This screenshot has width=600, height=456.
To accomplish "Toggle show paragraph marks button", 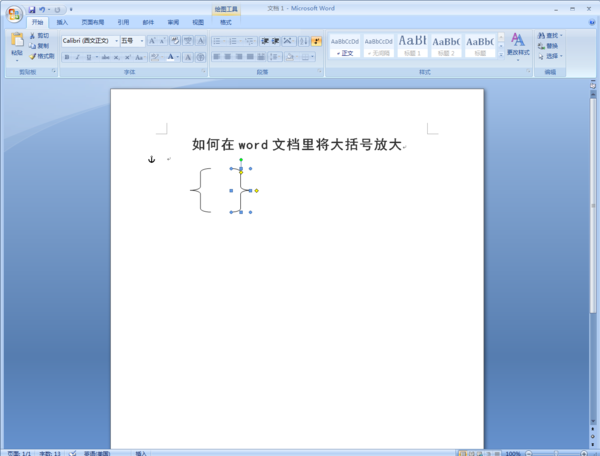I will click(316, 41).
